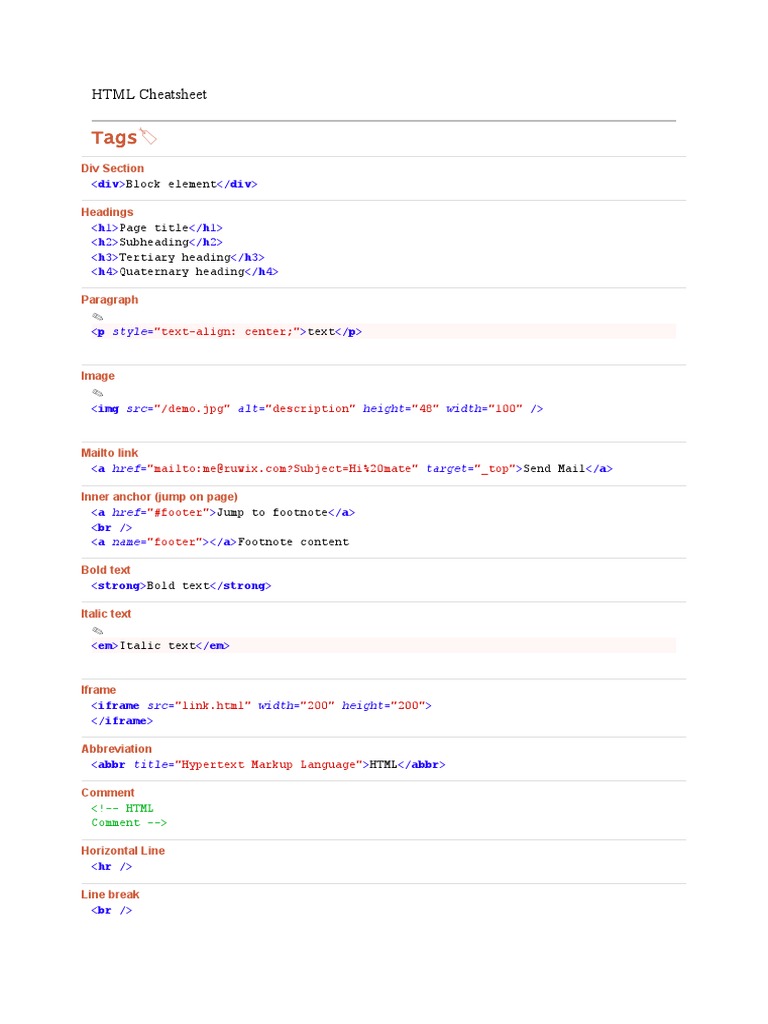
Task: Click the highlighted paragraph style code line
Action: click(383, 332)
